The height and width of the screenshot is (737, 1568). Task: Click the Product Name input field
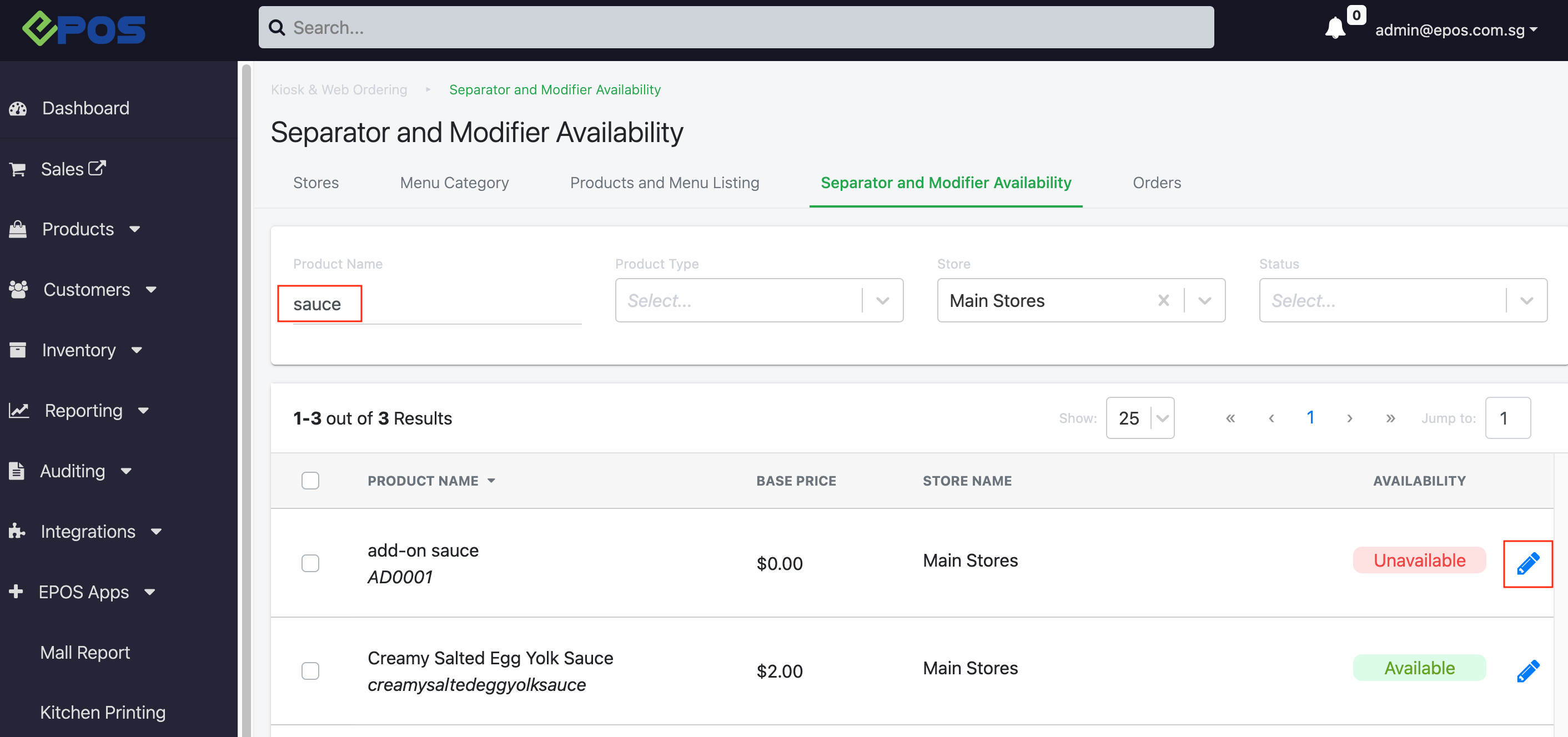click(436, 304)
